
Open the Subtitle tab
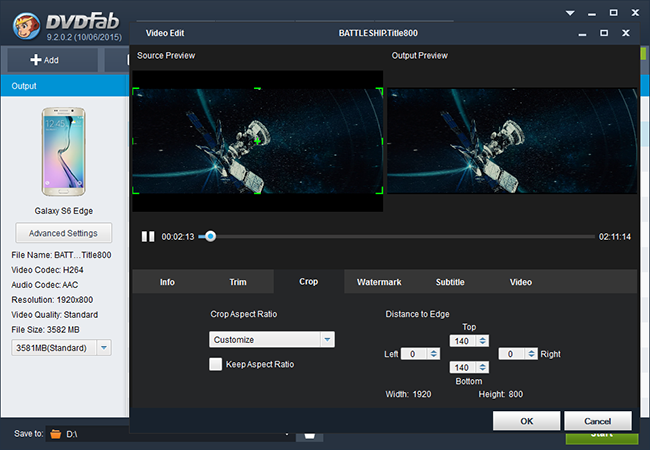pyautogui.click(x=450, y=282)
